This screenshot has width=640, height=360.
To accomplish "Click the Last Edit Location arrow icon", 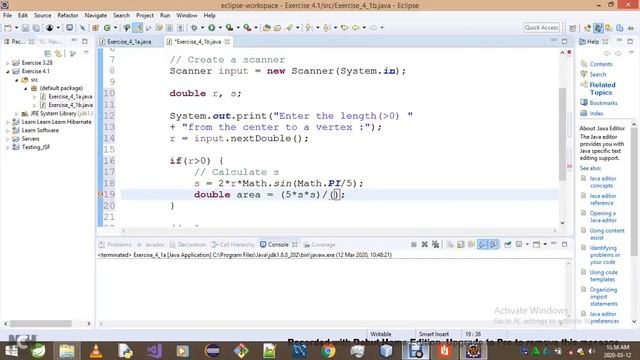I will (344, 28).
